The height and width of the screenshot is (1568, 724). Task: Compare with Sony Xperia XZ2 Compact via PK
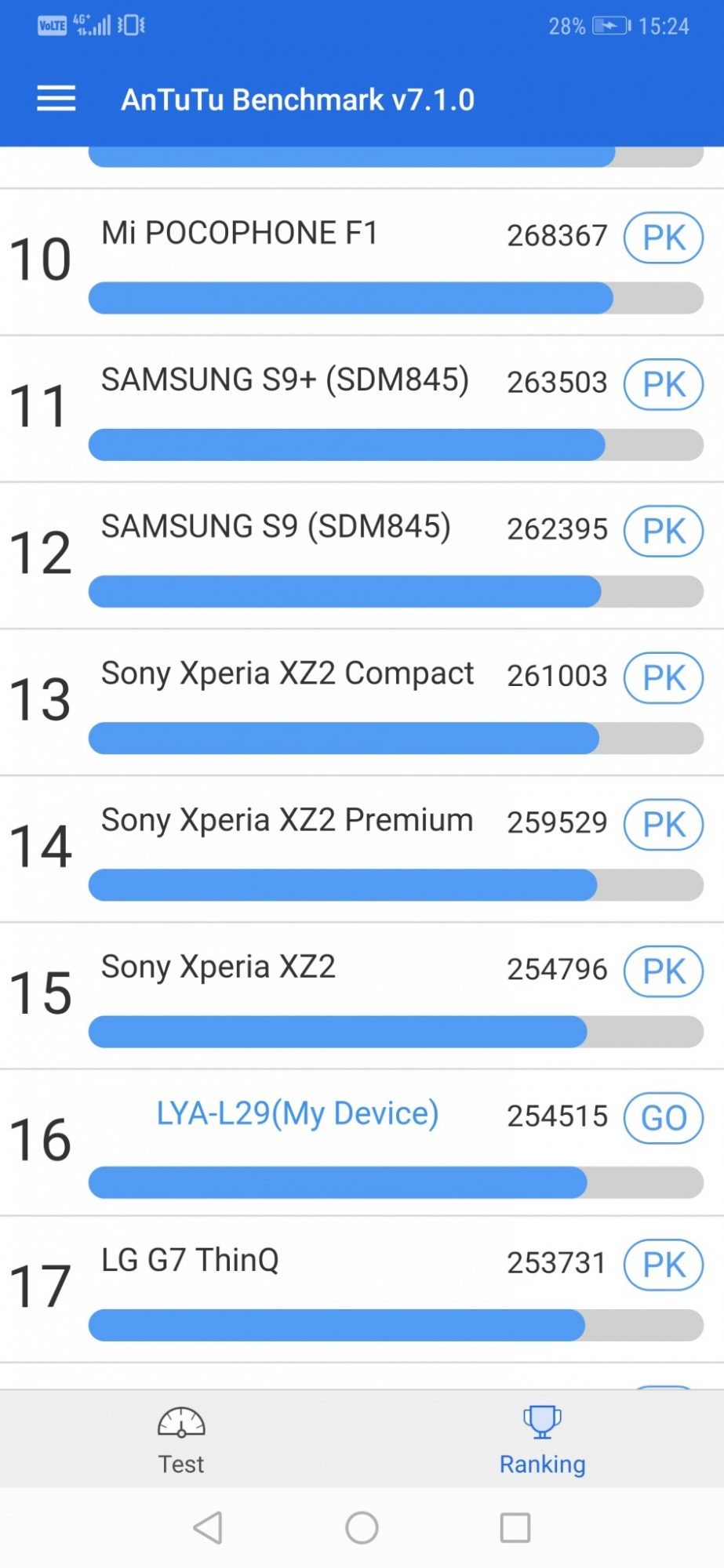click(x=663, y=678)
